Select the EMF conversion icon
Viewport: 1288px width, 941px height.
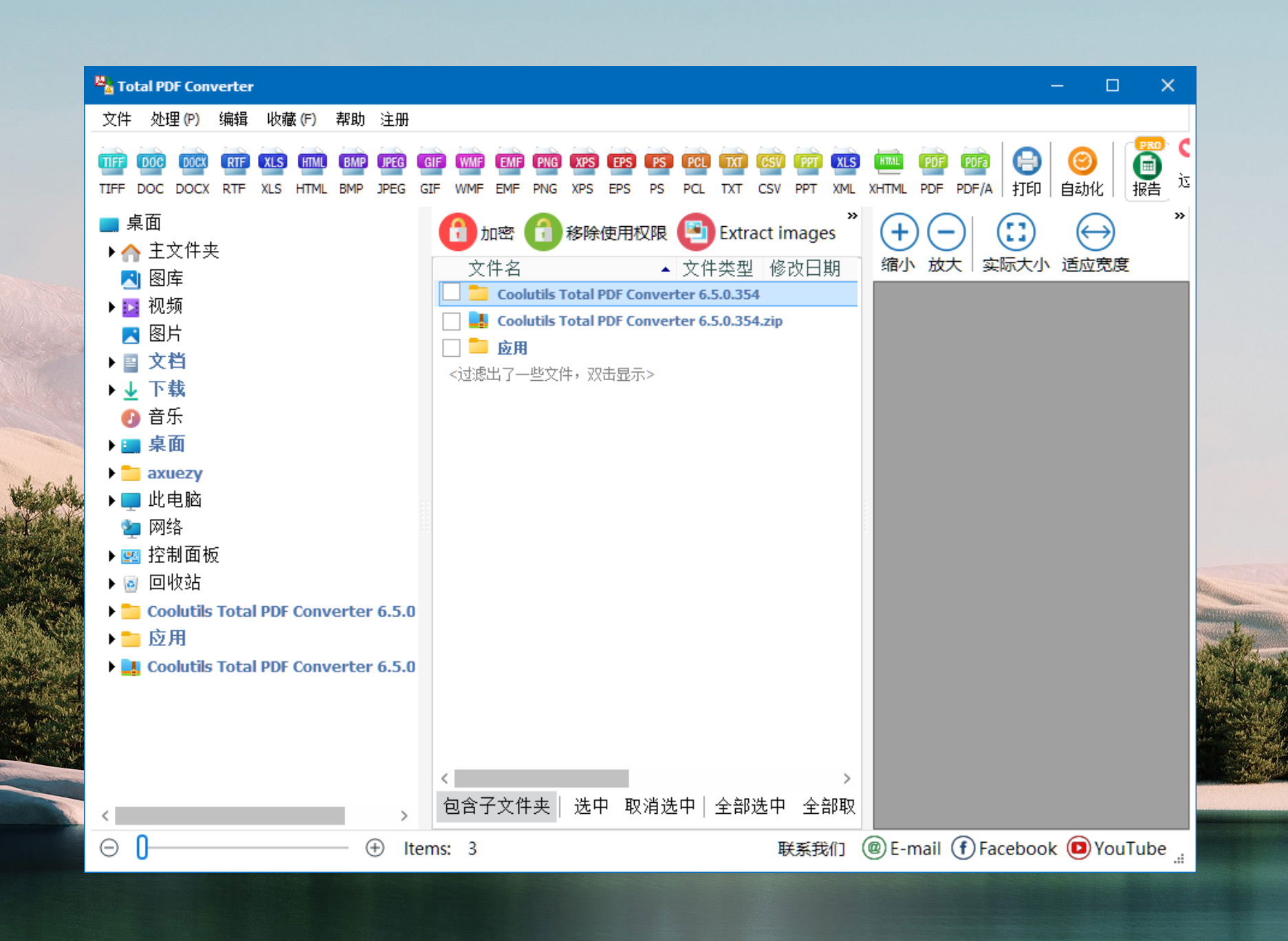pyautogui.click(x=508, y=170)
